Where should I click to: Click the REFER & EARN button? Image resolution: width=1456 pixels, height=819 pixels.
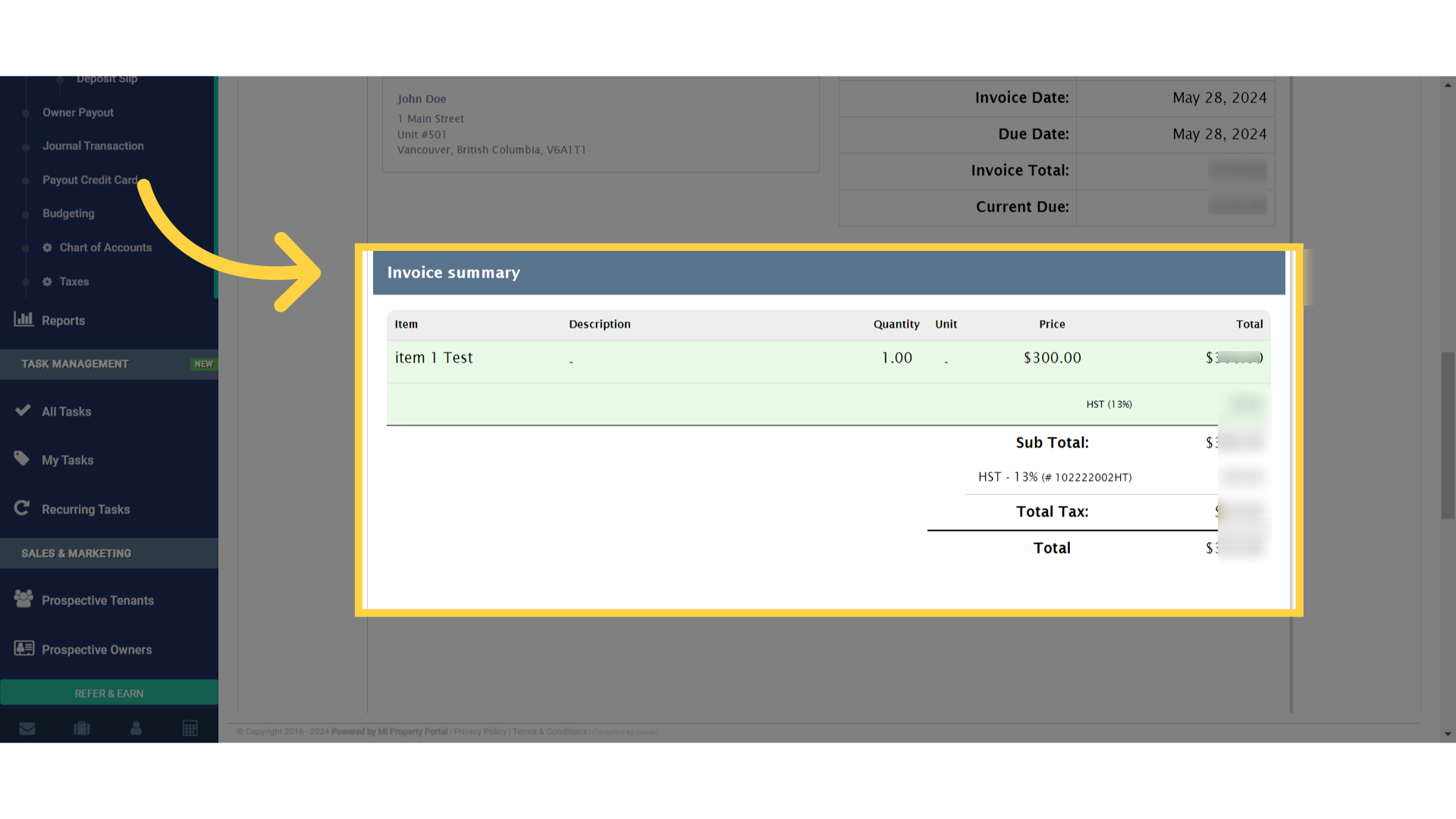point(108,692)
